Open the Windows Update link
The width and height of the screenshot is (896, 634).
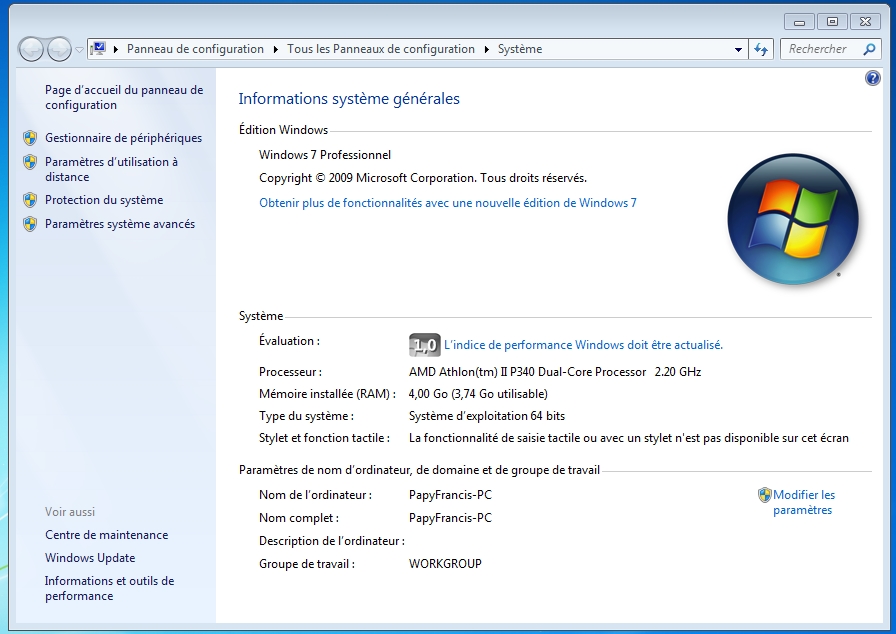[x=90, y=558]
